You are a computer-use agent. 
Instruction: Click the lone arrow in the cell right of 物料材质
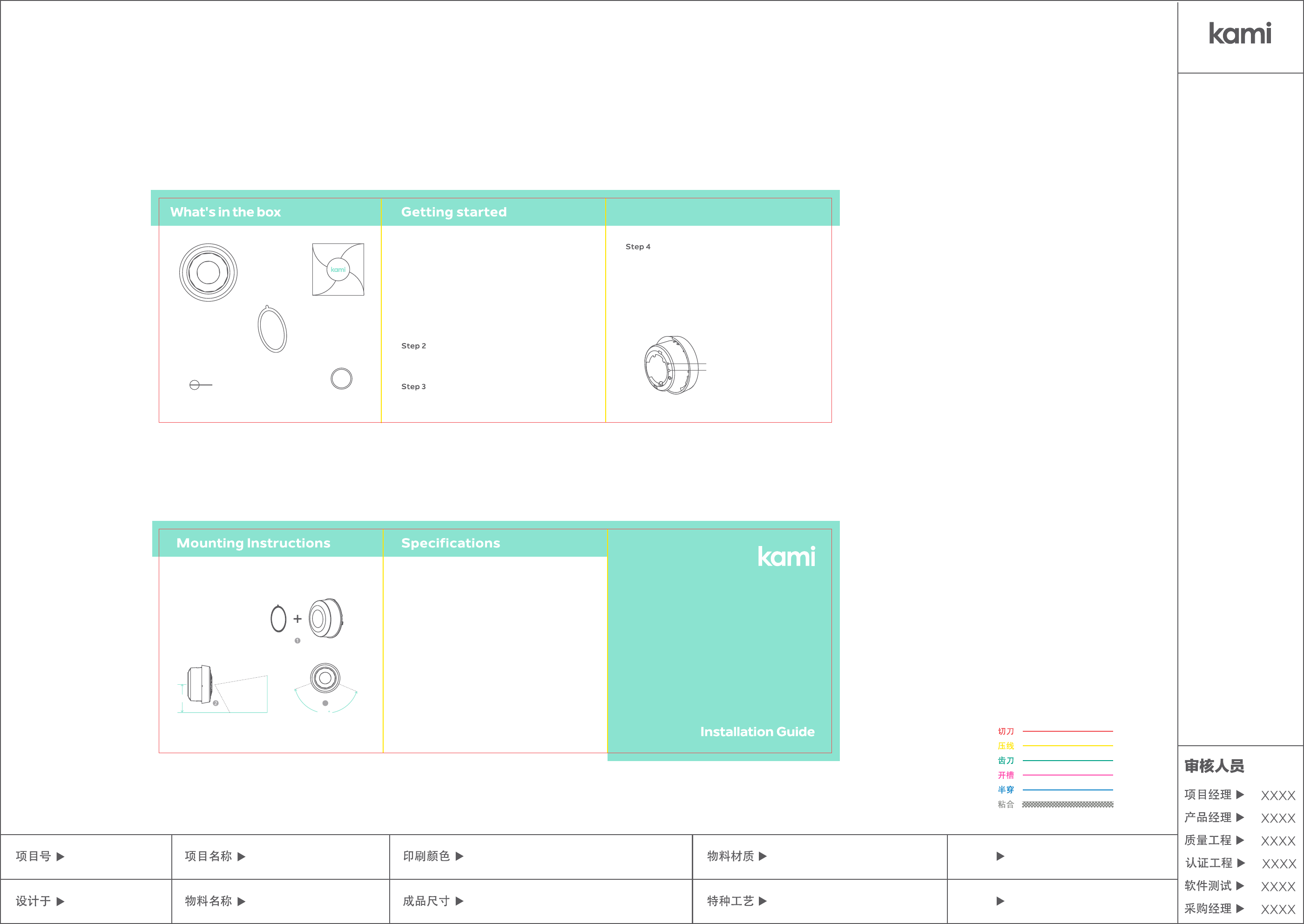[x=1001, y=856]
